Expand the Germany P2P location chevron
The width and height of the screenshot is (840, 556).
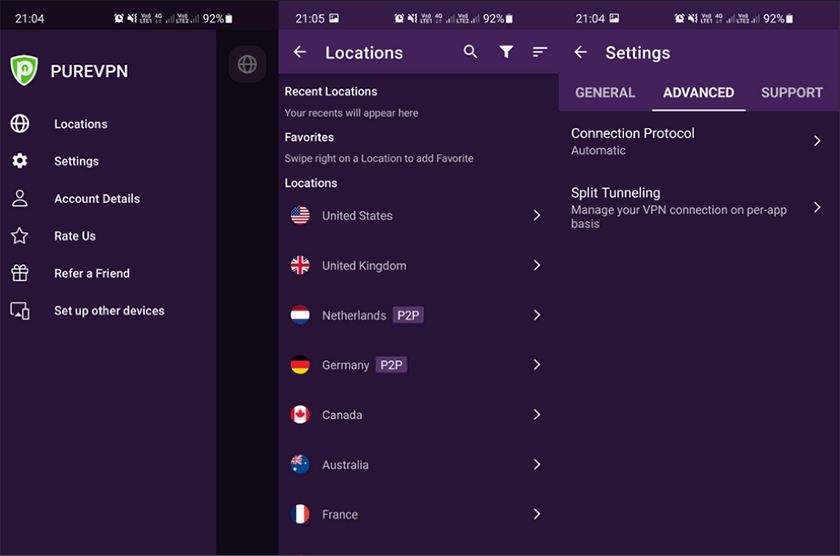click(x=537, y=365)
